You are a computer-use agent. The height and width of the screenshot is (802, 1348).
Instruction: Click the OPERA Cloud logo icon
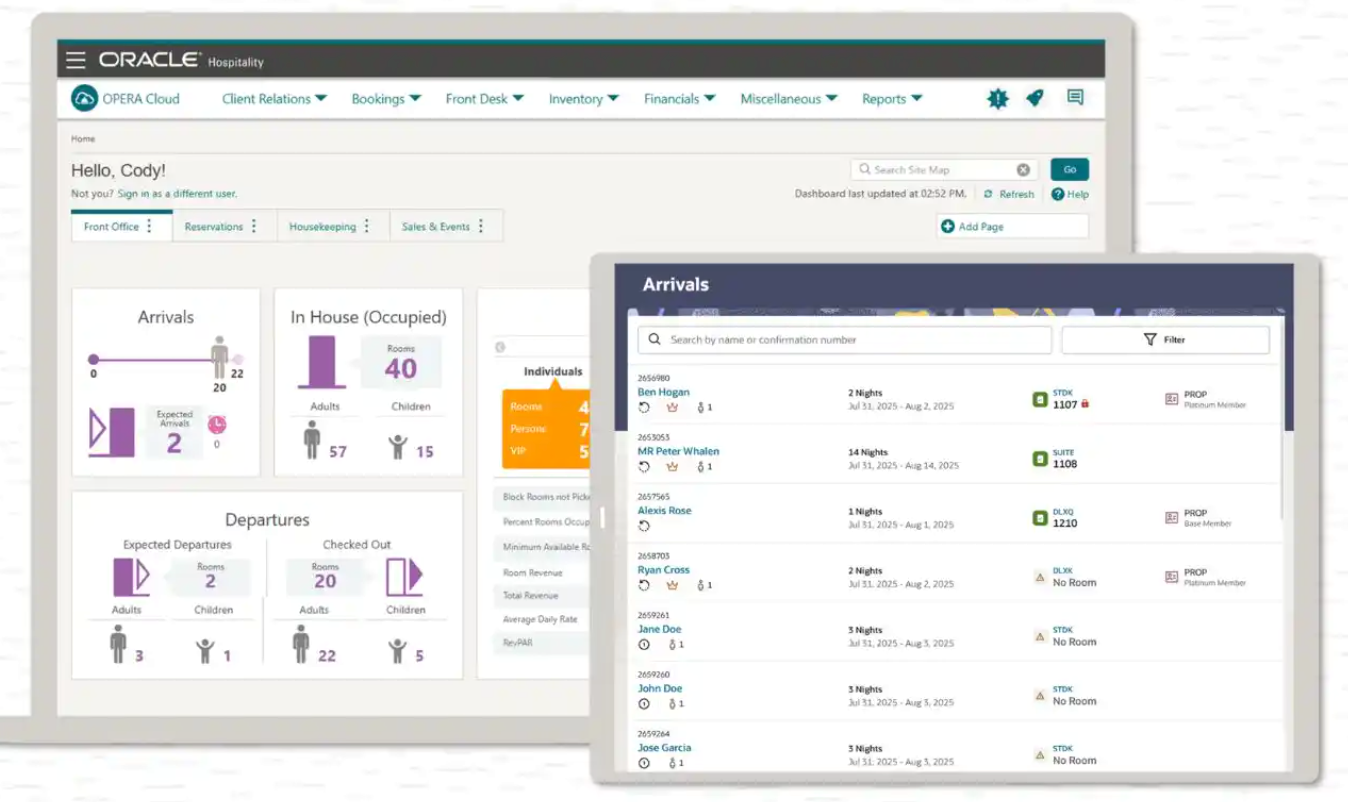pyautogui.click(x=84, y=98)
